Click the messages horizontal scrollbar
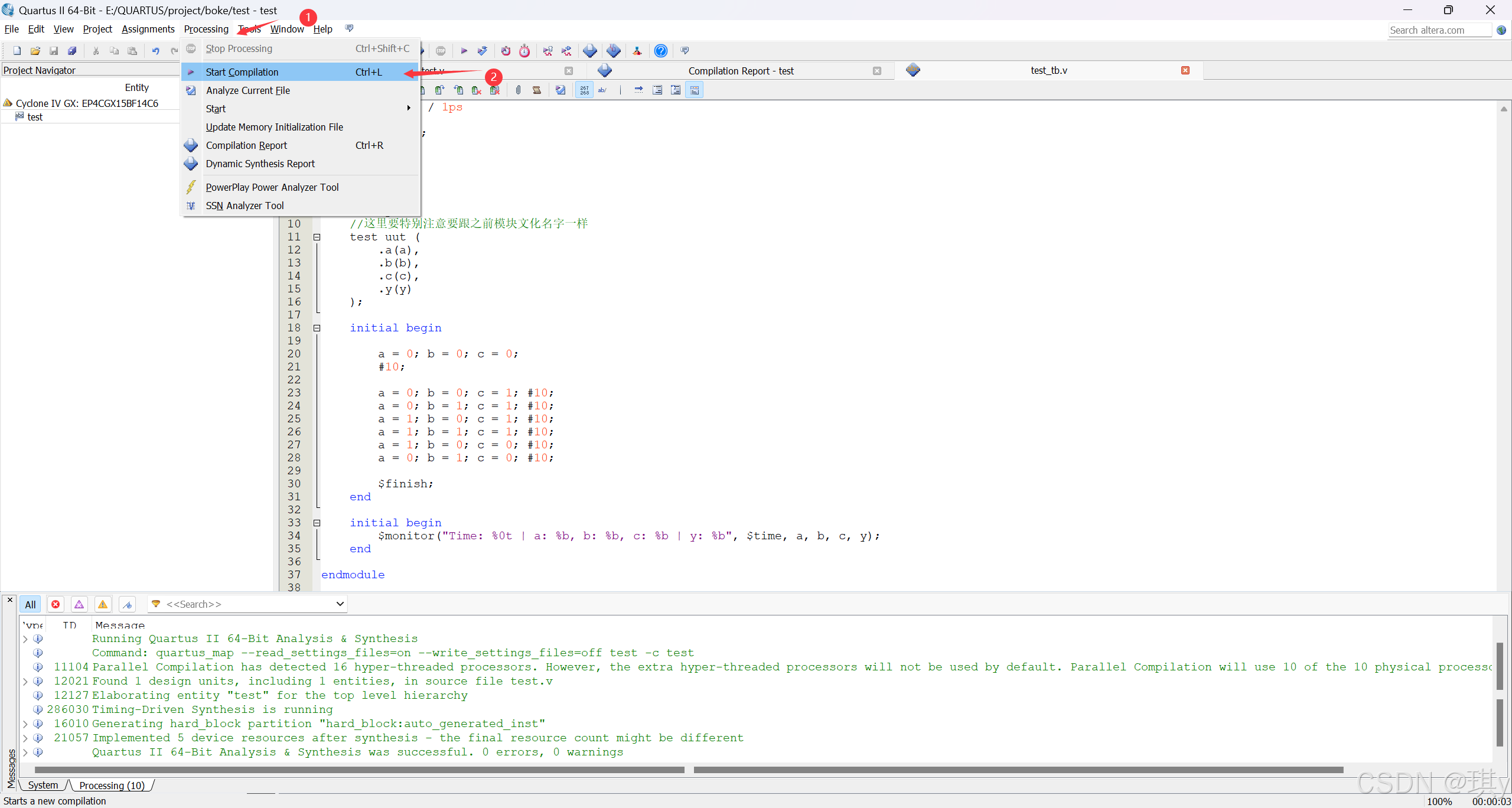Image resolution: width=1512 pixels, height=808 pixels. 359,770
